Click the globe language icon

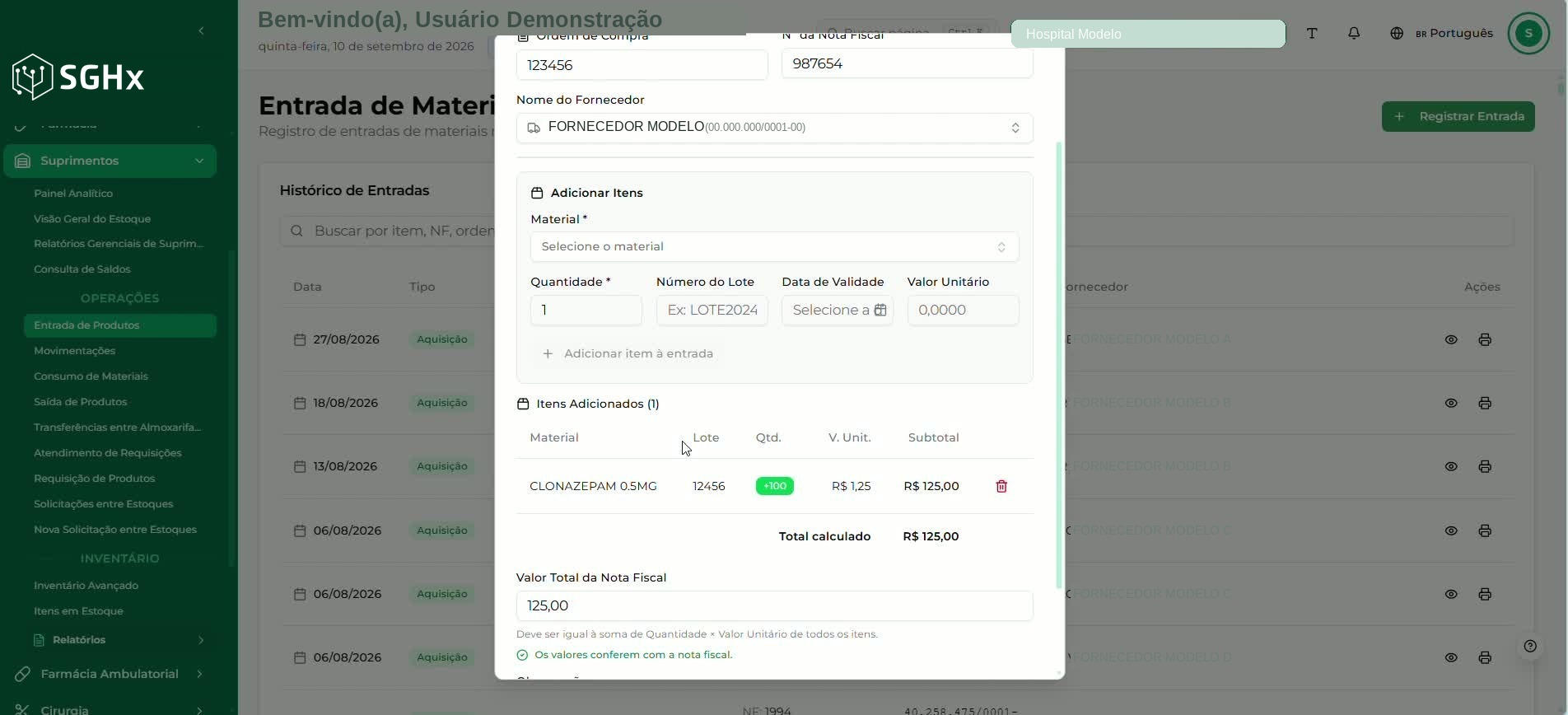1397,33
